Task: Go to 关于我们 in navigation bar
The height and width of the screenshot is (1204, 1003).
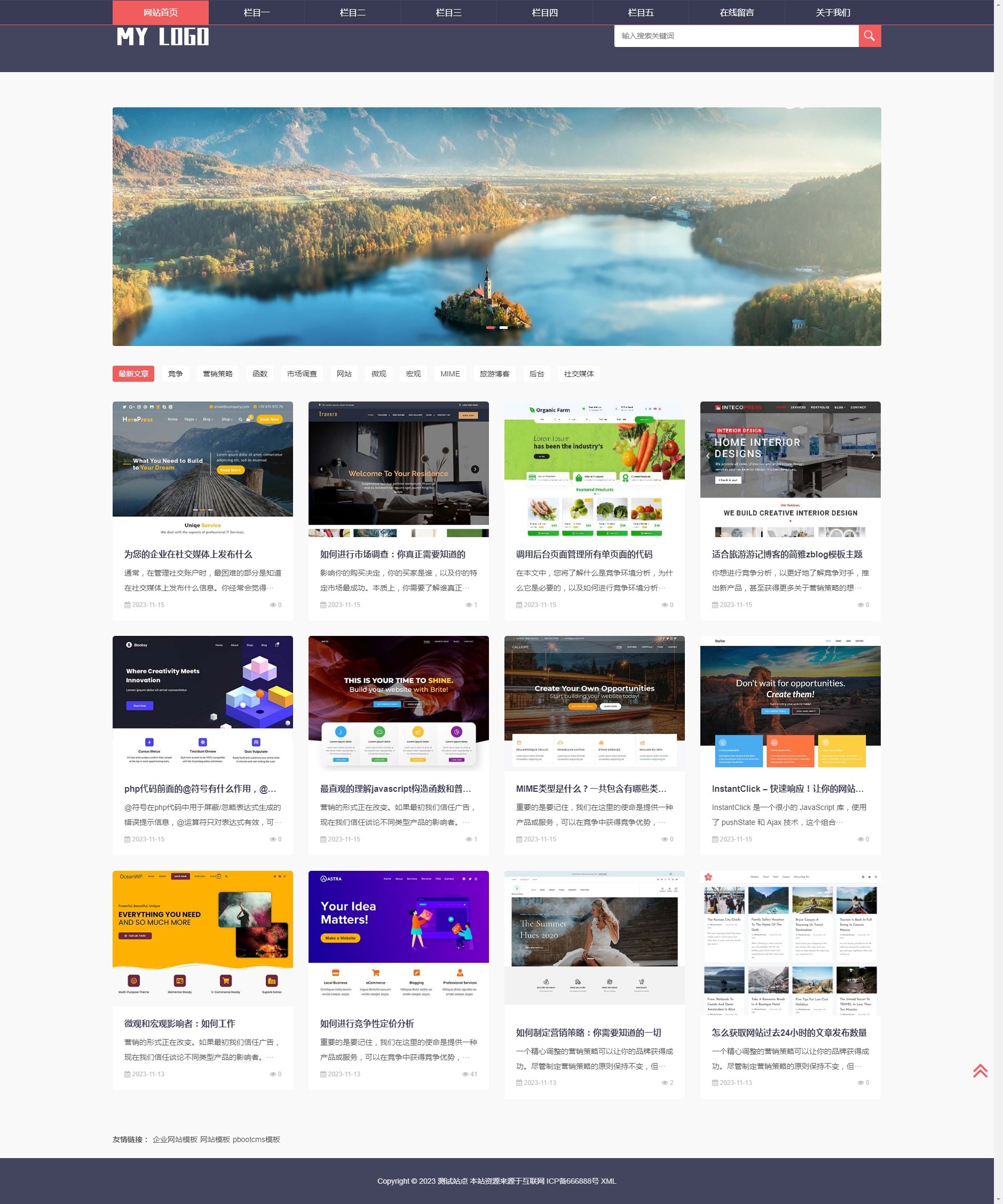Action: coord(832,13)
